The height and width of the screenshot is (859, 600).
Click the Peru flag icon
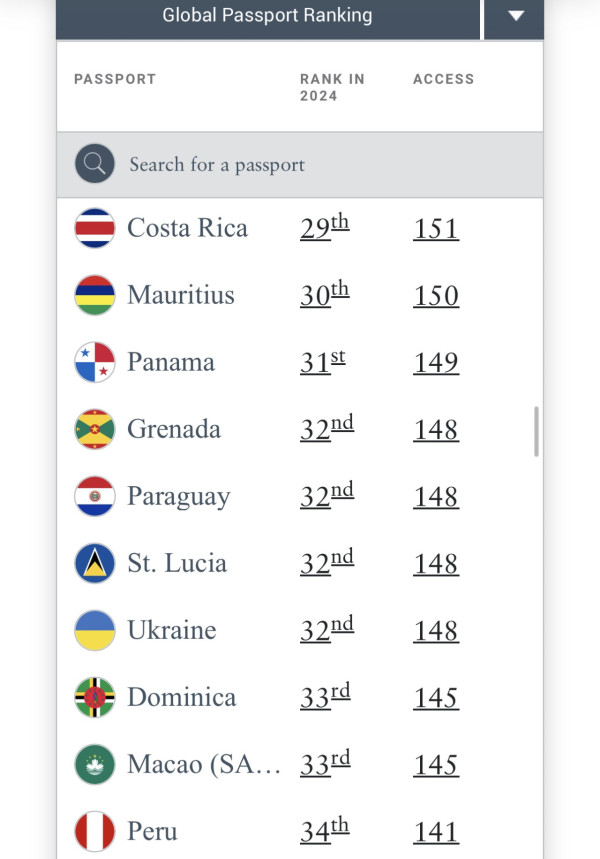point(95,831)
